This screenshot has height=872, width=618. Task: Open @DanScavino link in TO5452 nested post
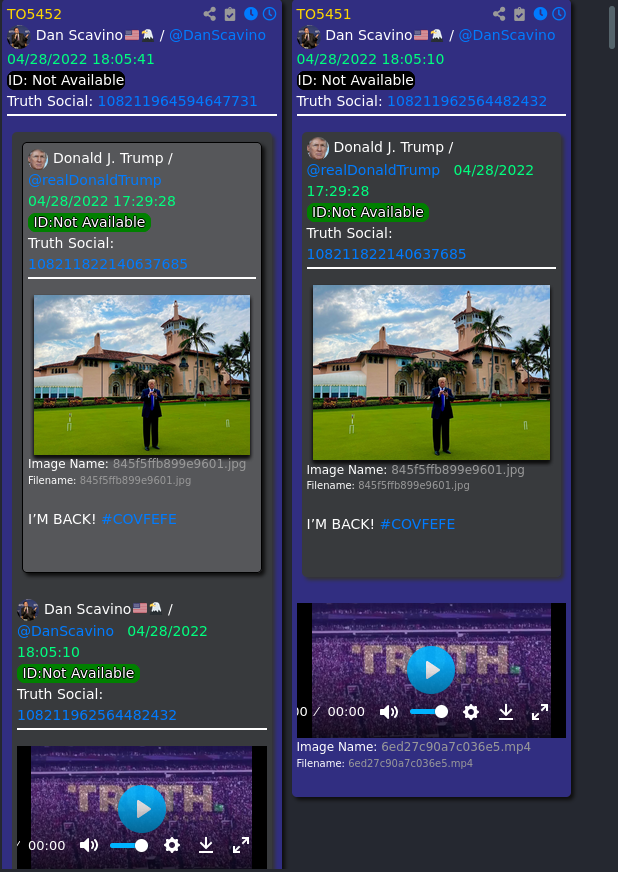[x=66, y=631]
